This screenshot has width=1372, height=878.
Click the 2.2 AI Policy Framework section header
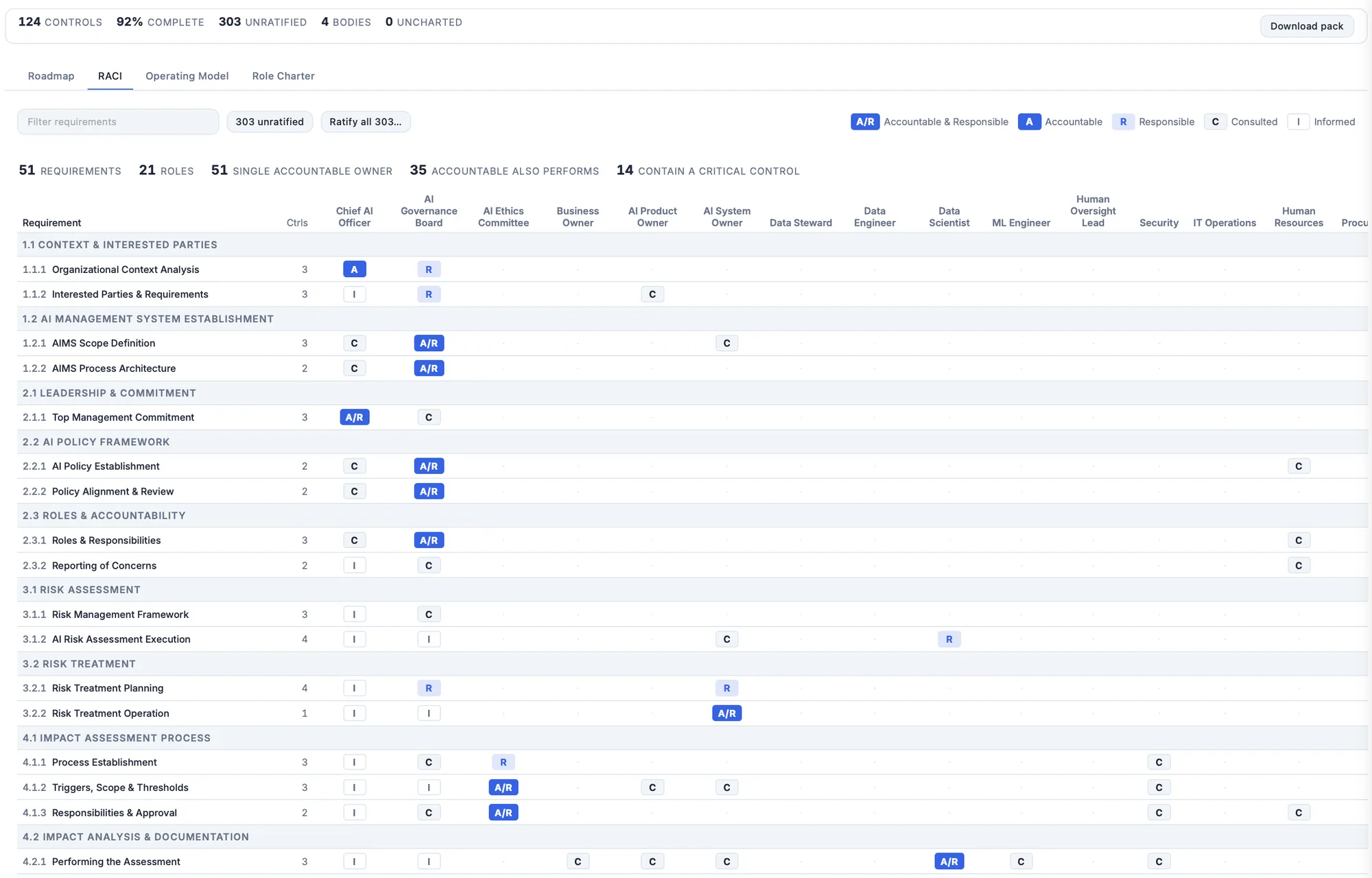click(693, 442)
